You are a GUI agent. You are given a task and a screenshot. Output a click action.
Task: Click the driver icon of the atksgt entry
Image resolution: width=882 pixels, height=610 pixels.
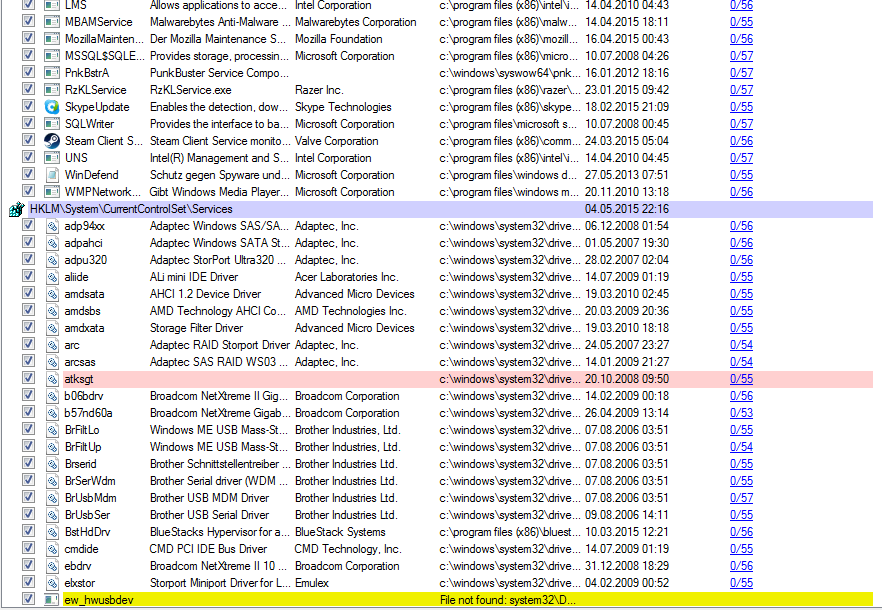click(53, 379)
